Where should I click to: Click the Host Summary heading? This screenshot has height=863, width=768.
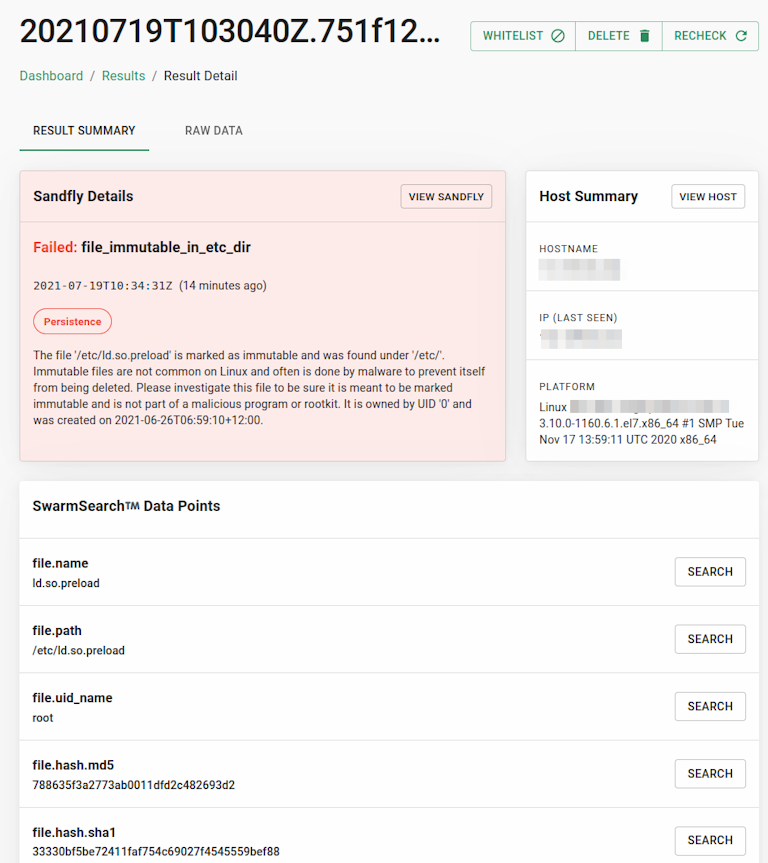(589, 196)
